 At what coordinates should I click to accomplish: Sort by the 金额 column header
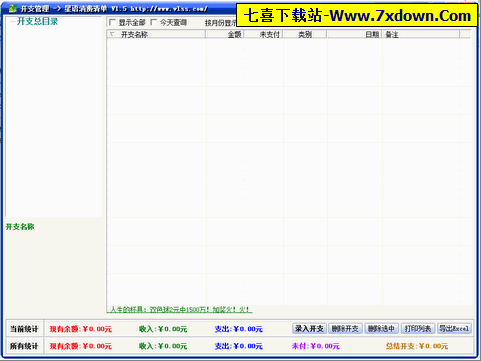tap(225, 34)
